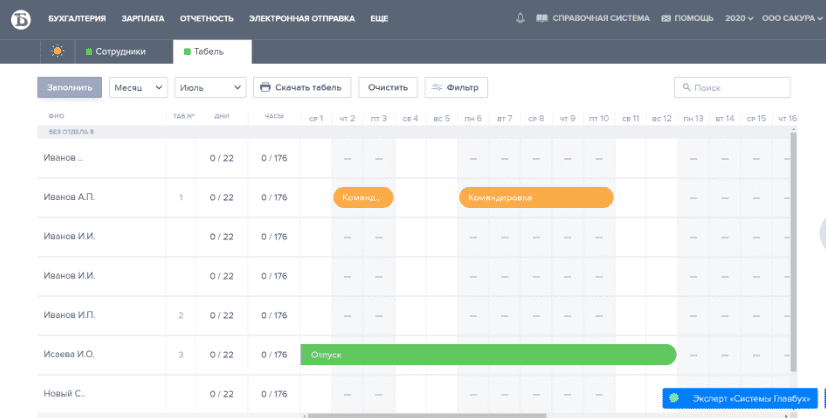Switch to the Сотрудники tab

(x=115, y=52)
